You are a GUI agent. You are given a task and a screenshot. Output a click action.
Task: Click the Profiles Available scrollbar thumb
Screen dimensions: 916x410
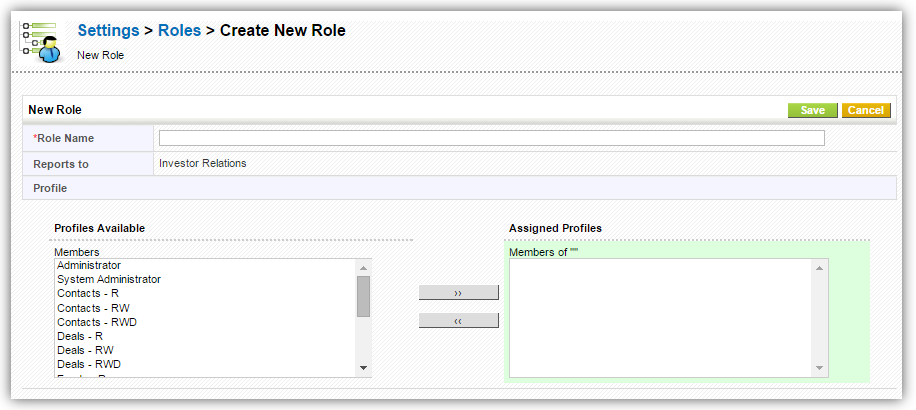(363, 296)
